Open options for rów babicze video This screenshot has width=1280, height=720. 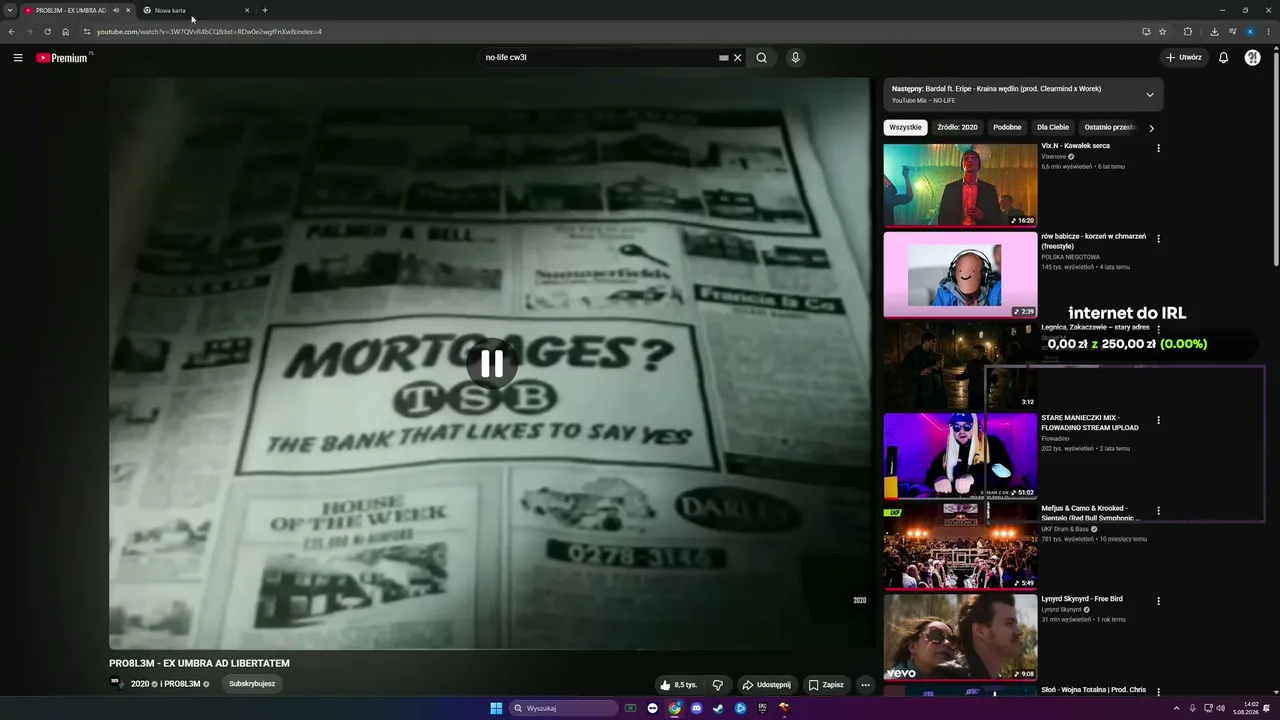pyautogui.click(x=1159, y=239)
